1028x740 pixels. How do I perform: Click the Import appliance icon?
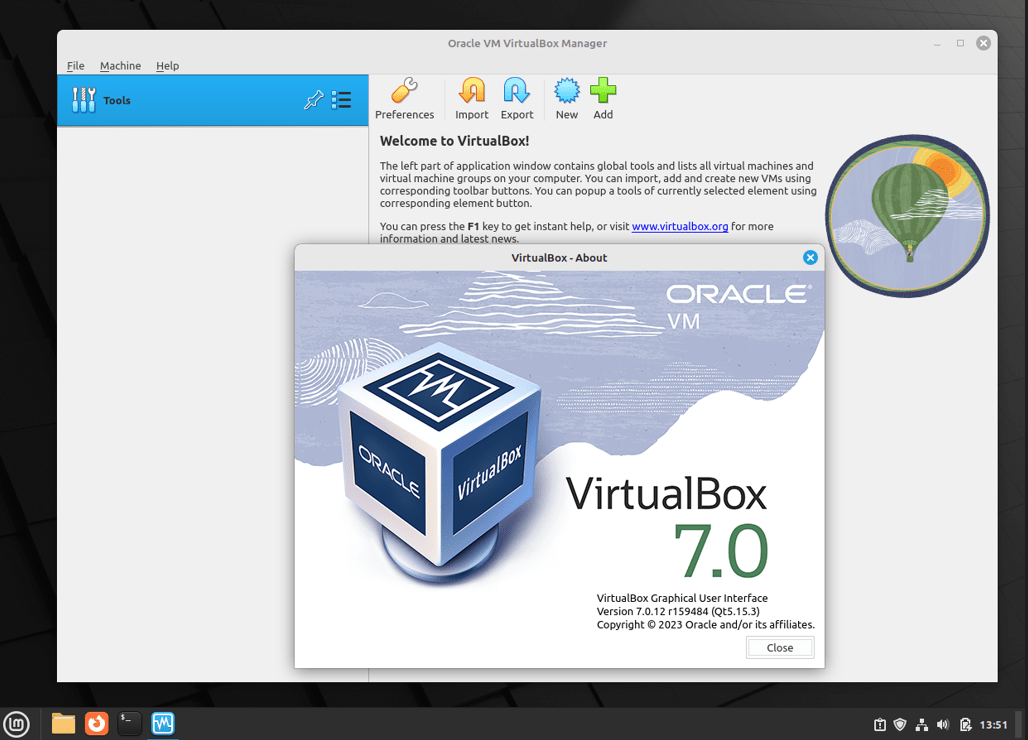pyautogui.click(x=471, y=98)
